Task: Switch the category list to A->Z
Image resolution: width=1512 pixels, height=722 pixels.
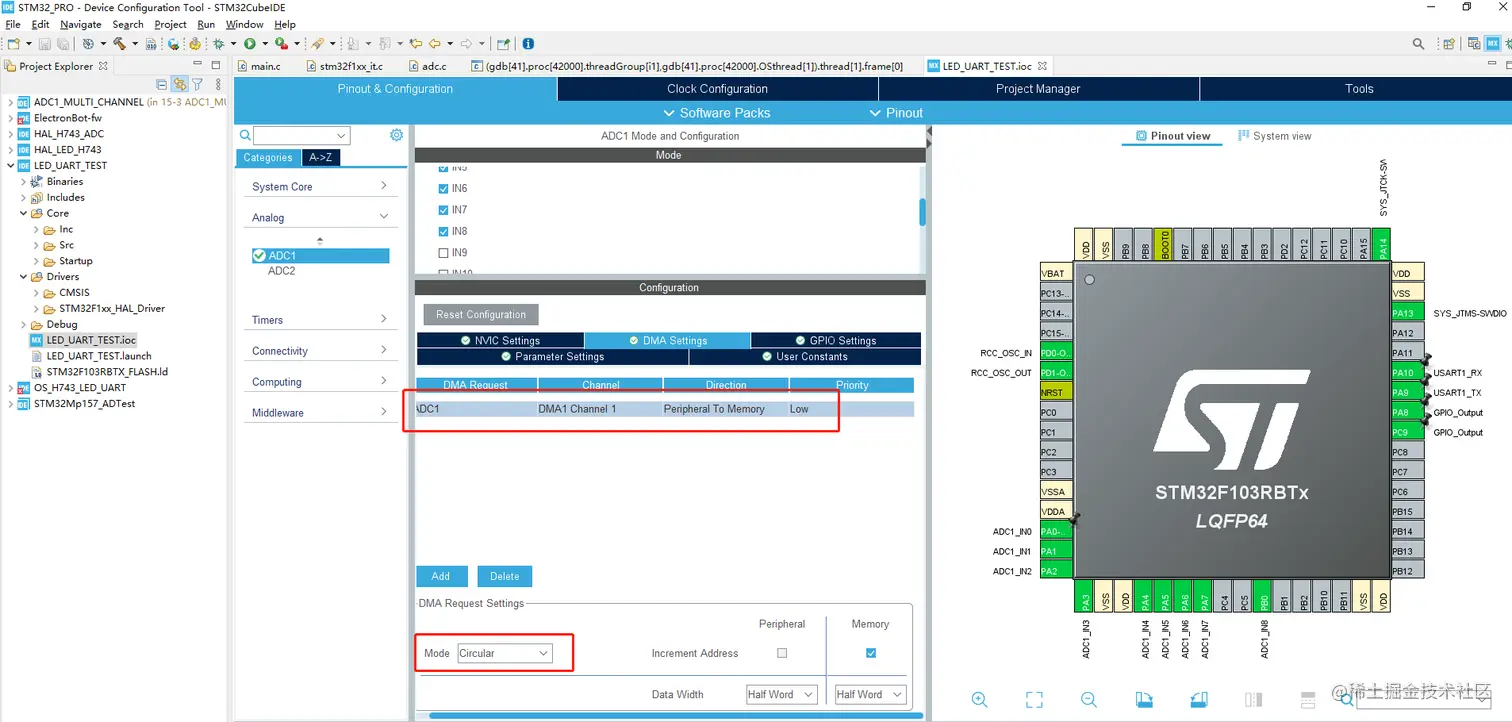Action: [x=320, y=157]
